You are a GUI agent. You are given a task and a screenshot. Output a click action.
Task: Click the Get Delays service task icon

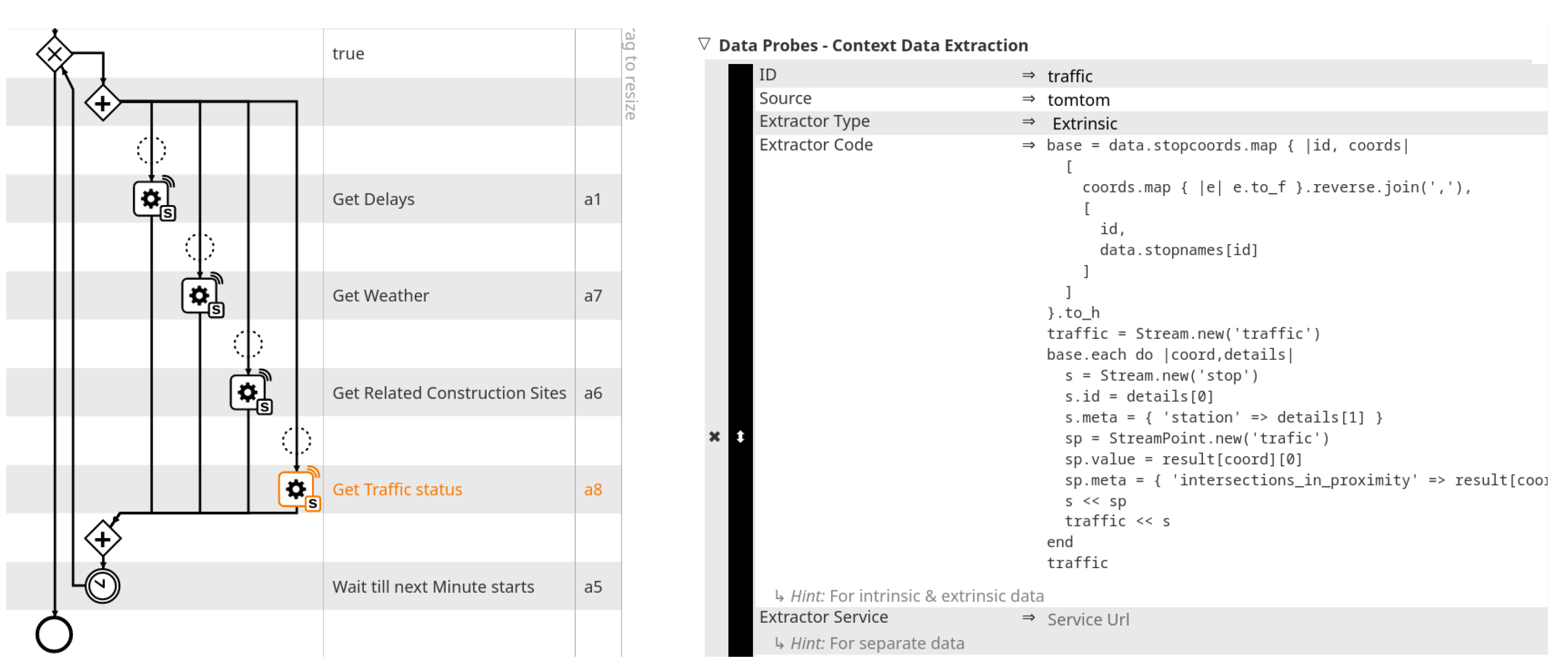(151, 198)
